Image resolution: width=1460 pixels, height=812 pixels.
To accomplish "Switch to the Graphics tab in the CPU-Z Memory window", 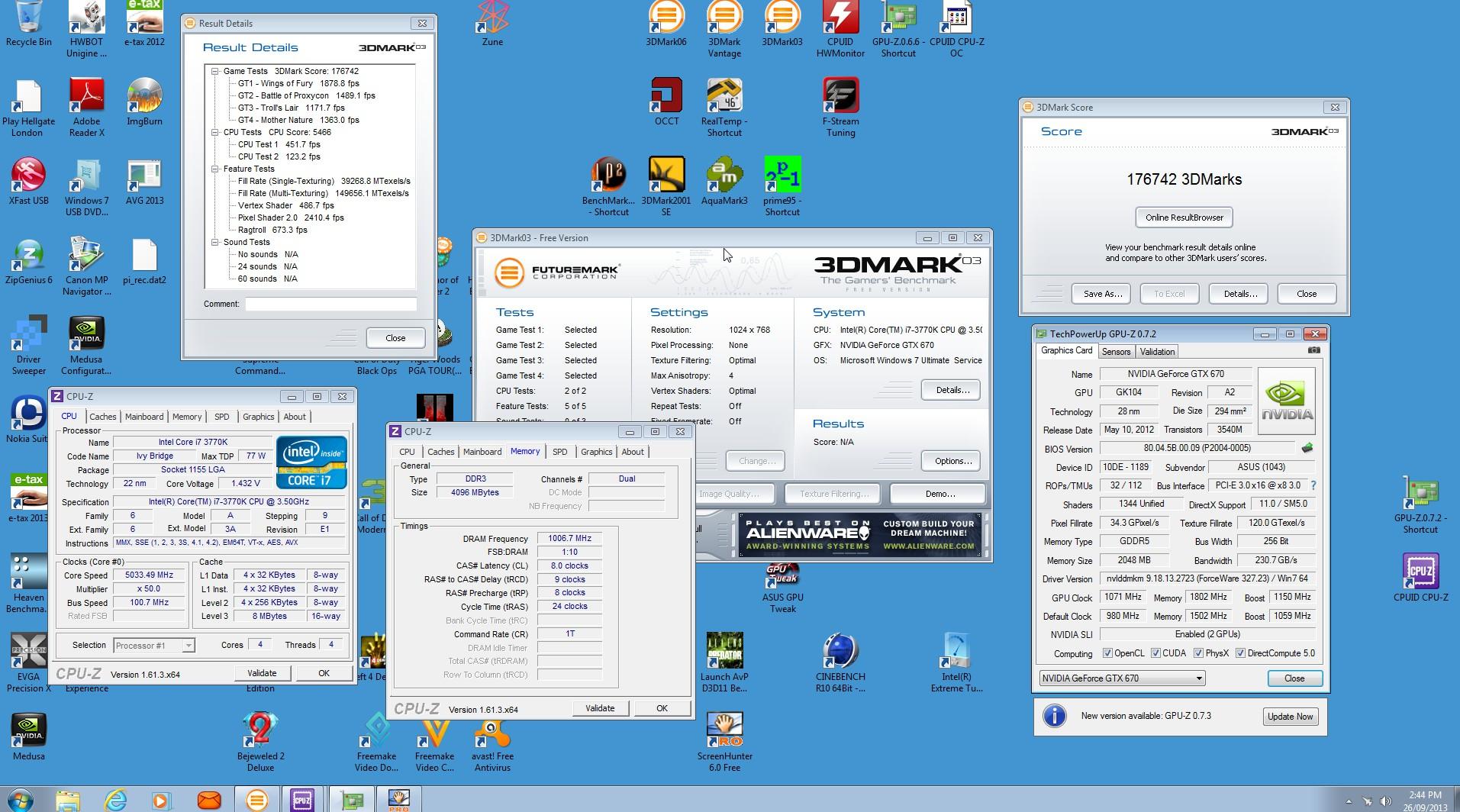I will tap(596, 452).
